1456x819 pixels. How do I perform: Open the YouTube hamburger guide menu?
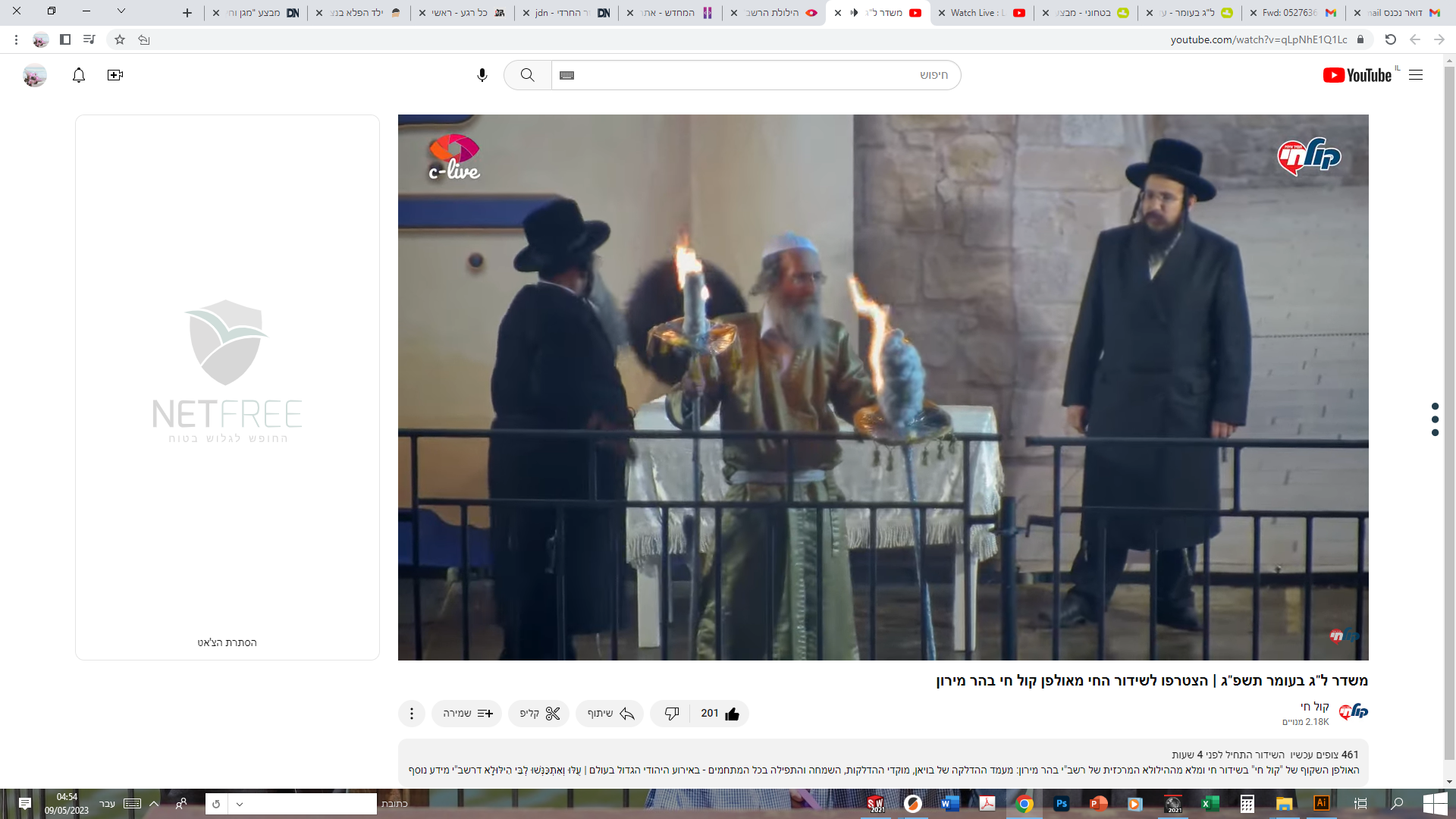(x=1416, y=75)
